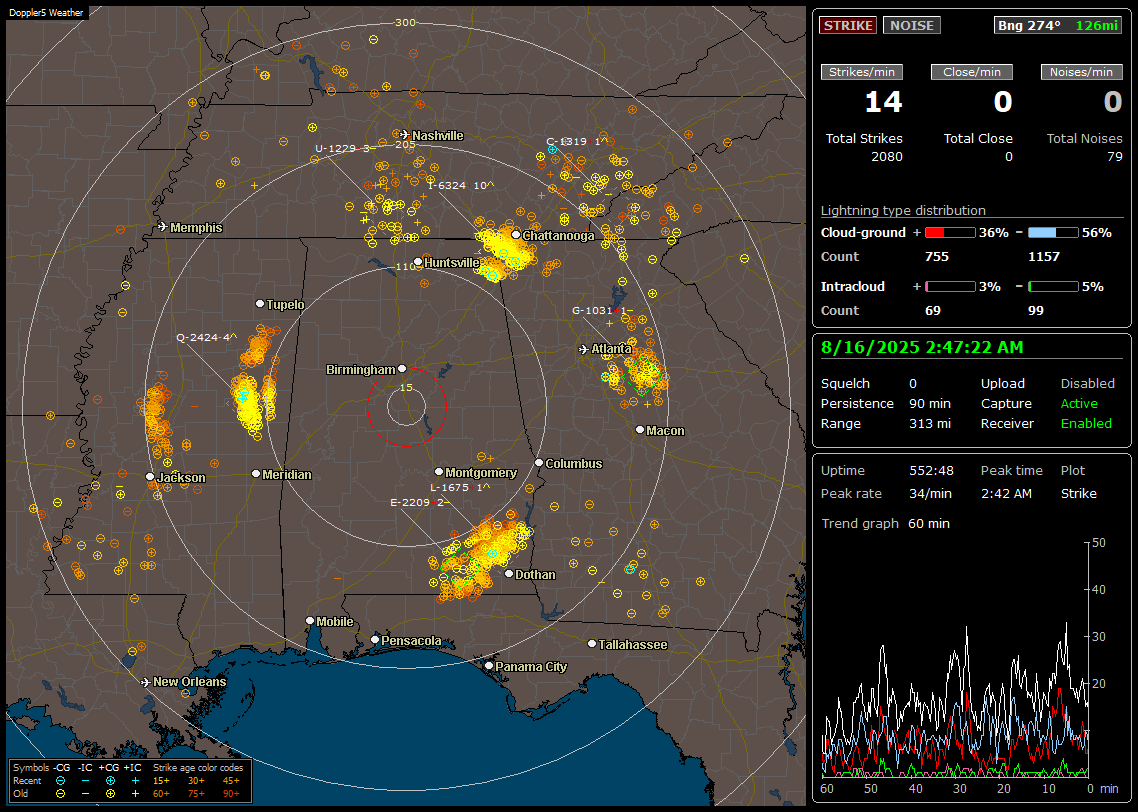Screen dimensions: 1138x812
Task: Click the Nashville airport icon
Action: click(x=404, y=134)
